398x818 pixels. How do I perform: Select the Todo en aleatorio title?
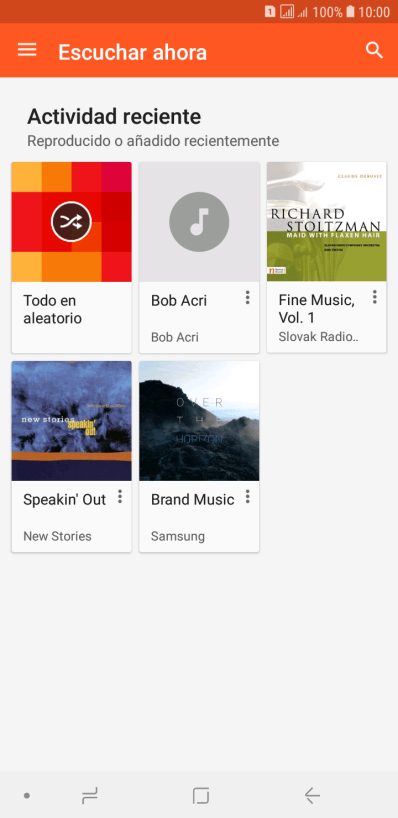52,309
